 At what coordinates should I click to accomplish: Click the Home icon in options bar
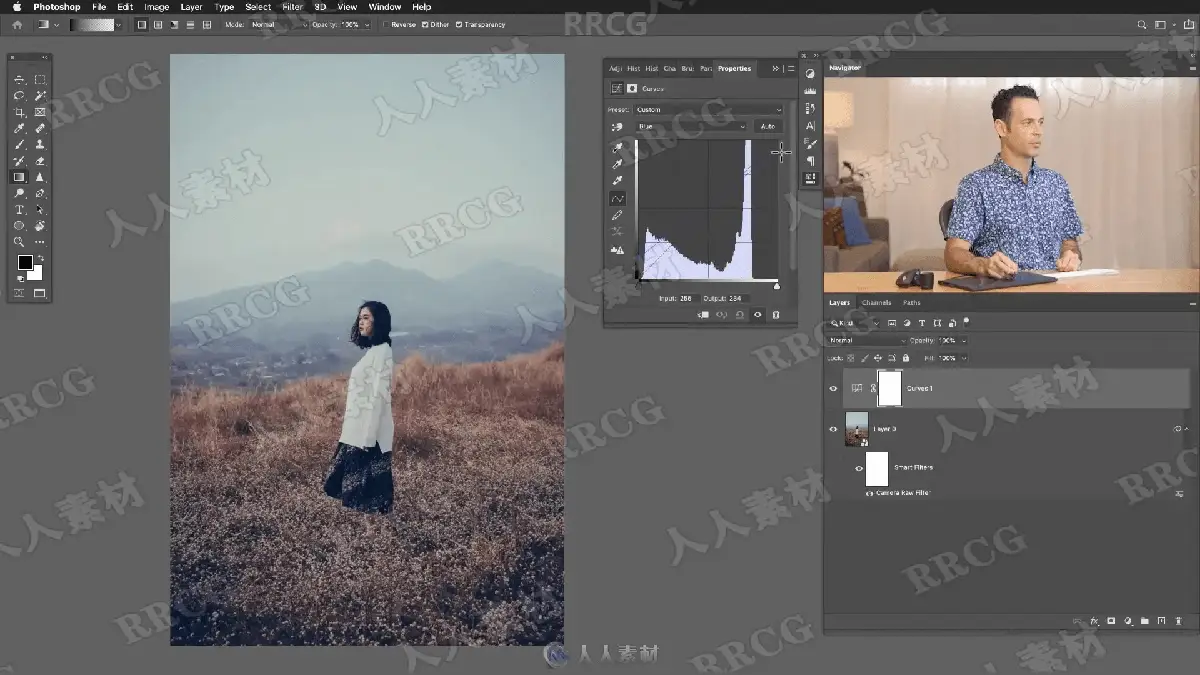coord(17,24)
